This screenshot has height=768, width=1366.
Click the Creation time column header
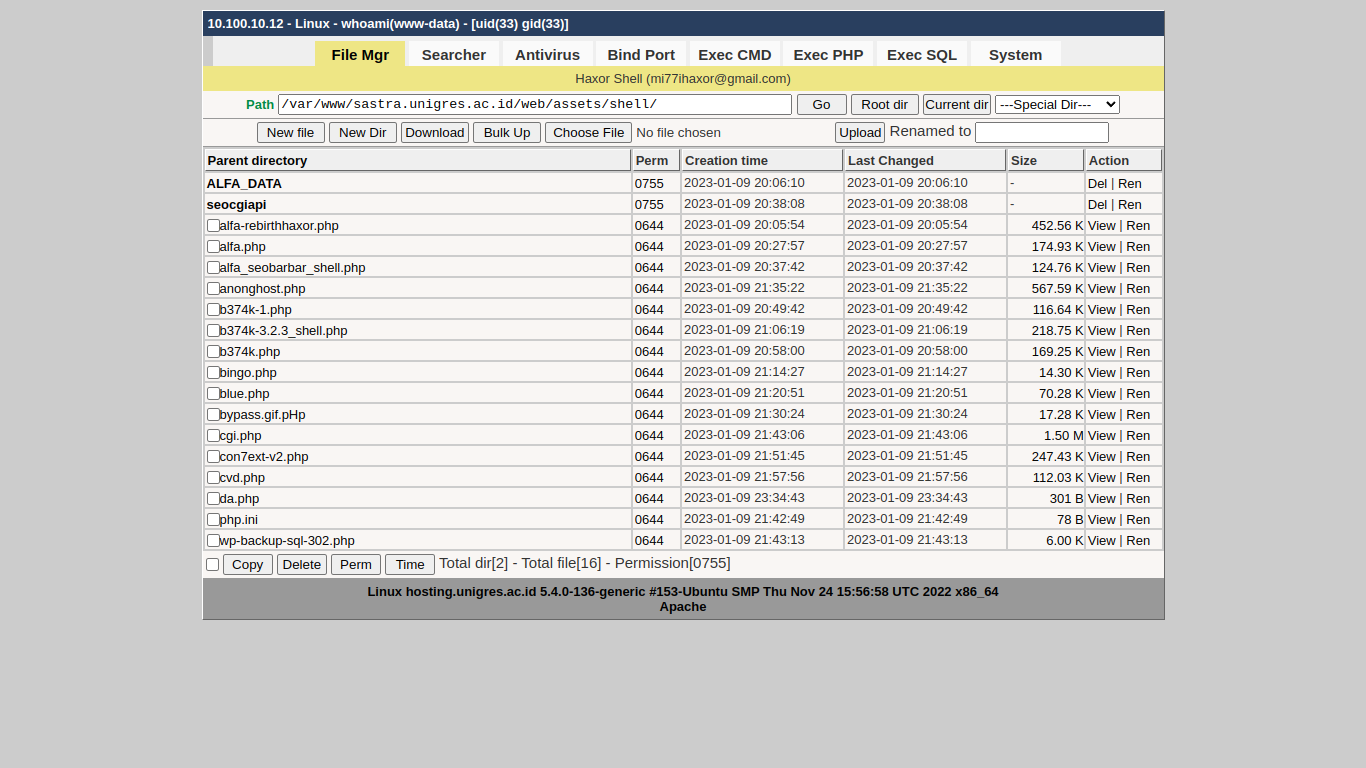coord(762,160)
